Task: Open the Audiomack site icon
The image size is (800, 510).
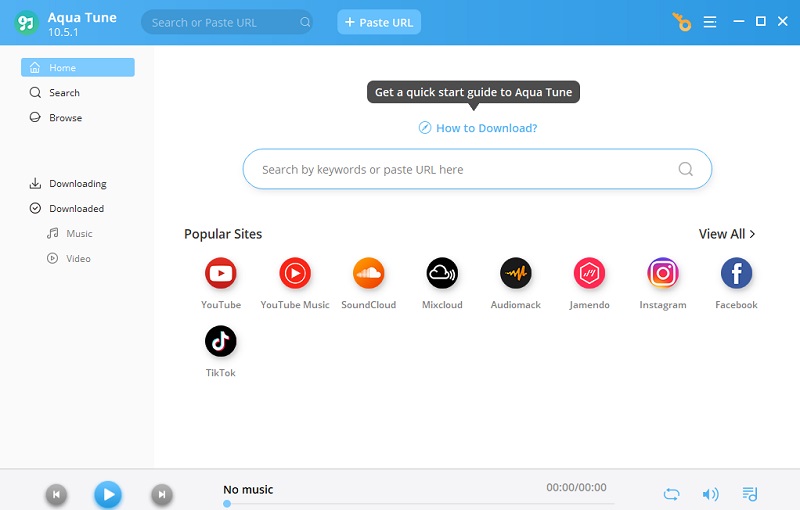Action: (x=516, y=273)
